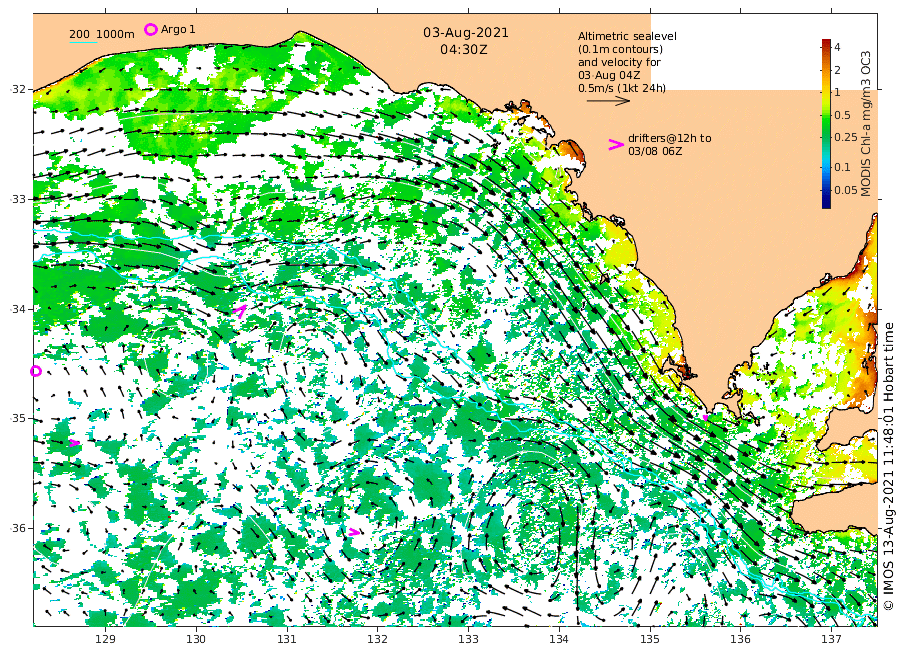Click the Argo 1 legend label

[x=178, y=29]
